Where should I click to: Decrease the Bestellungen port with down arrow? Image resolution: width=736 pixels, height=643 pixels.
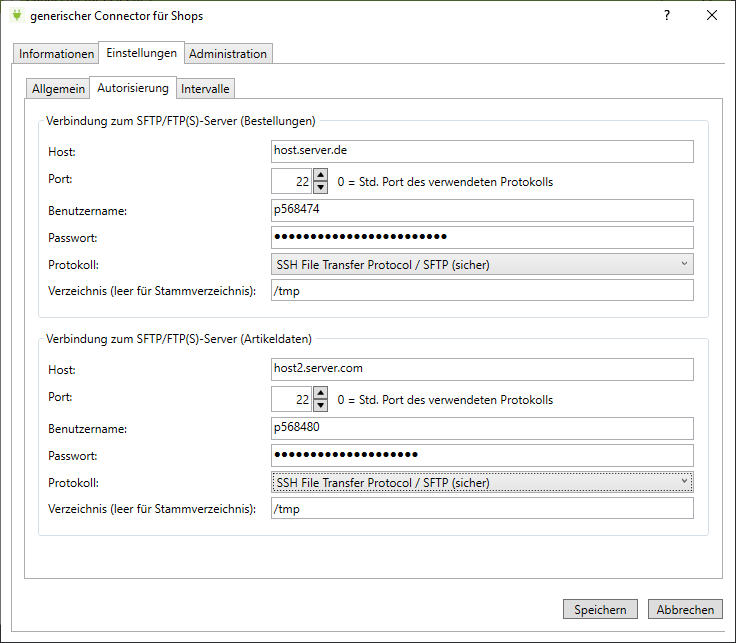(x=320, y=187)
